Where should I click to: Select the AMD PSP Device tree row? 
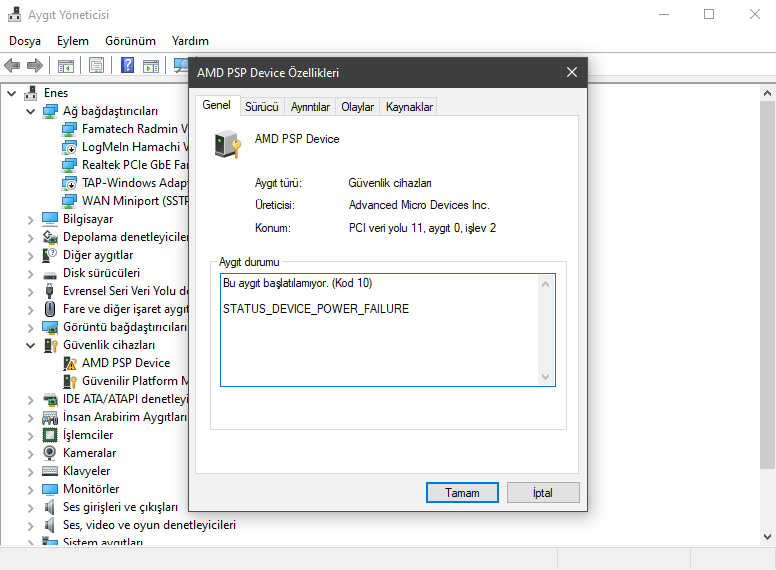point(126,363)
